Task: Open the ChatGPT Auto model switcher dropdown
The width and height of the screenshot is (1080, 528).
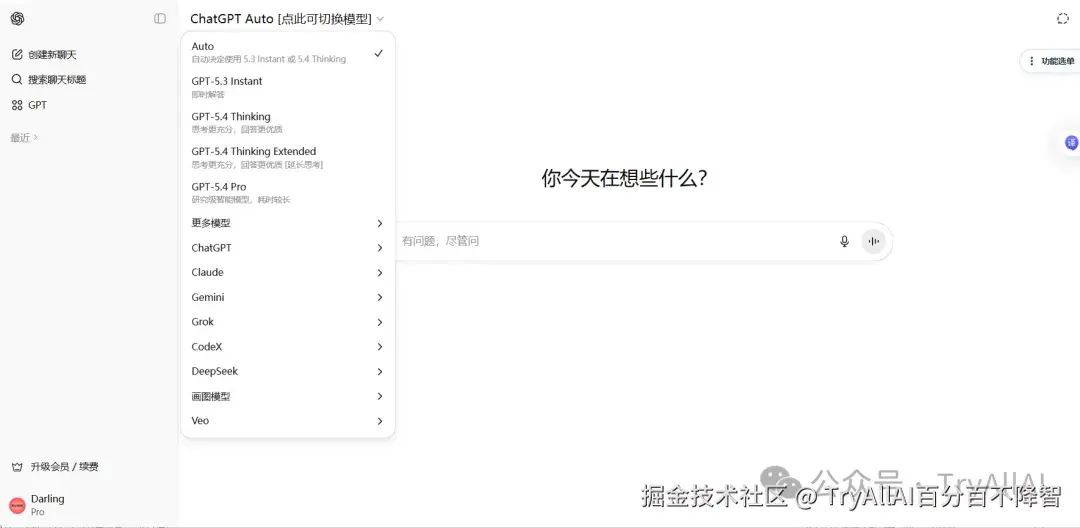Action: point(287,19)
